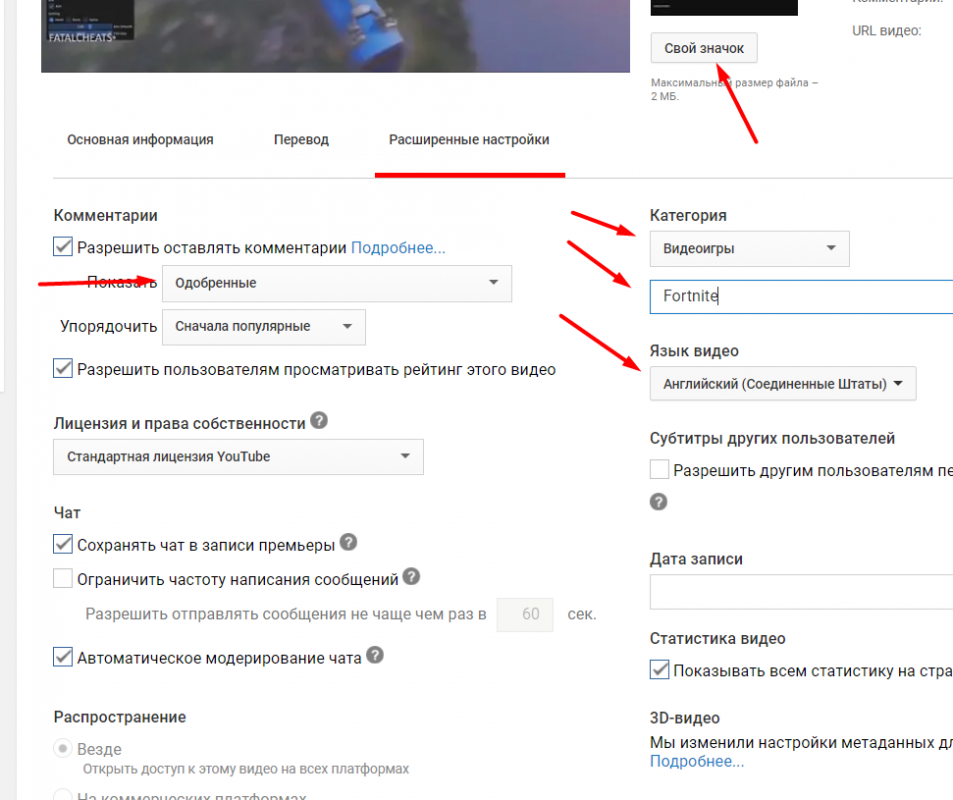The image size is (953, 800).
Task: Click the '3D-видео' heading
Action: 685,718
